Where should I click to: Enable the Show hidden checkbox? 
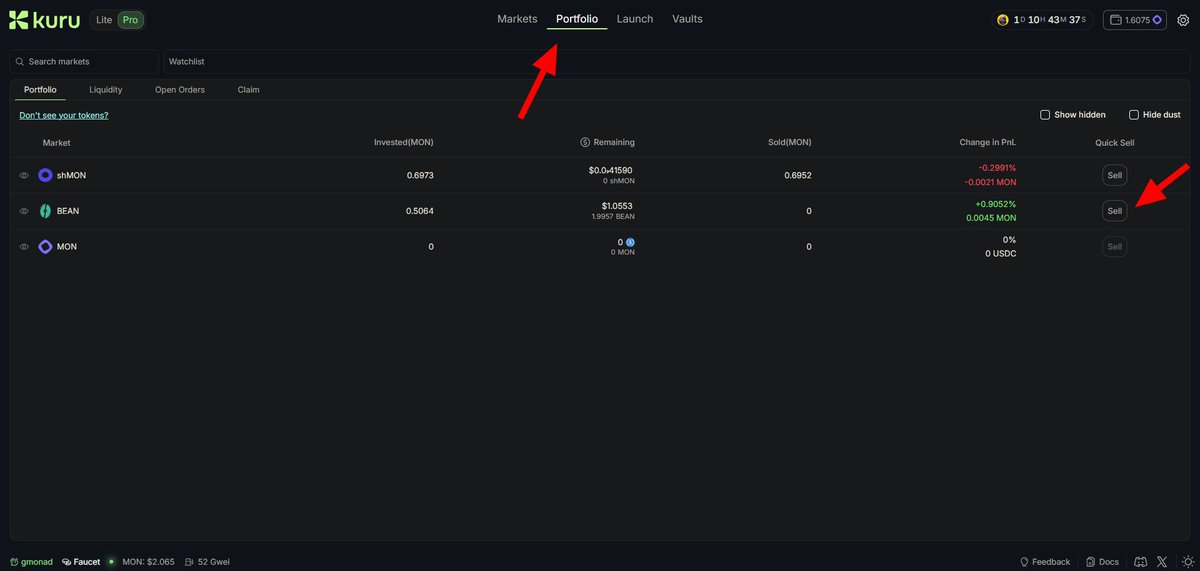click(1045, 115)
